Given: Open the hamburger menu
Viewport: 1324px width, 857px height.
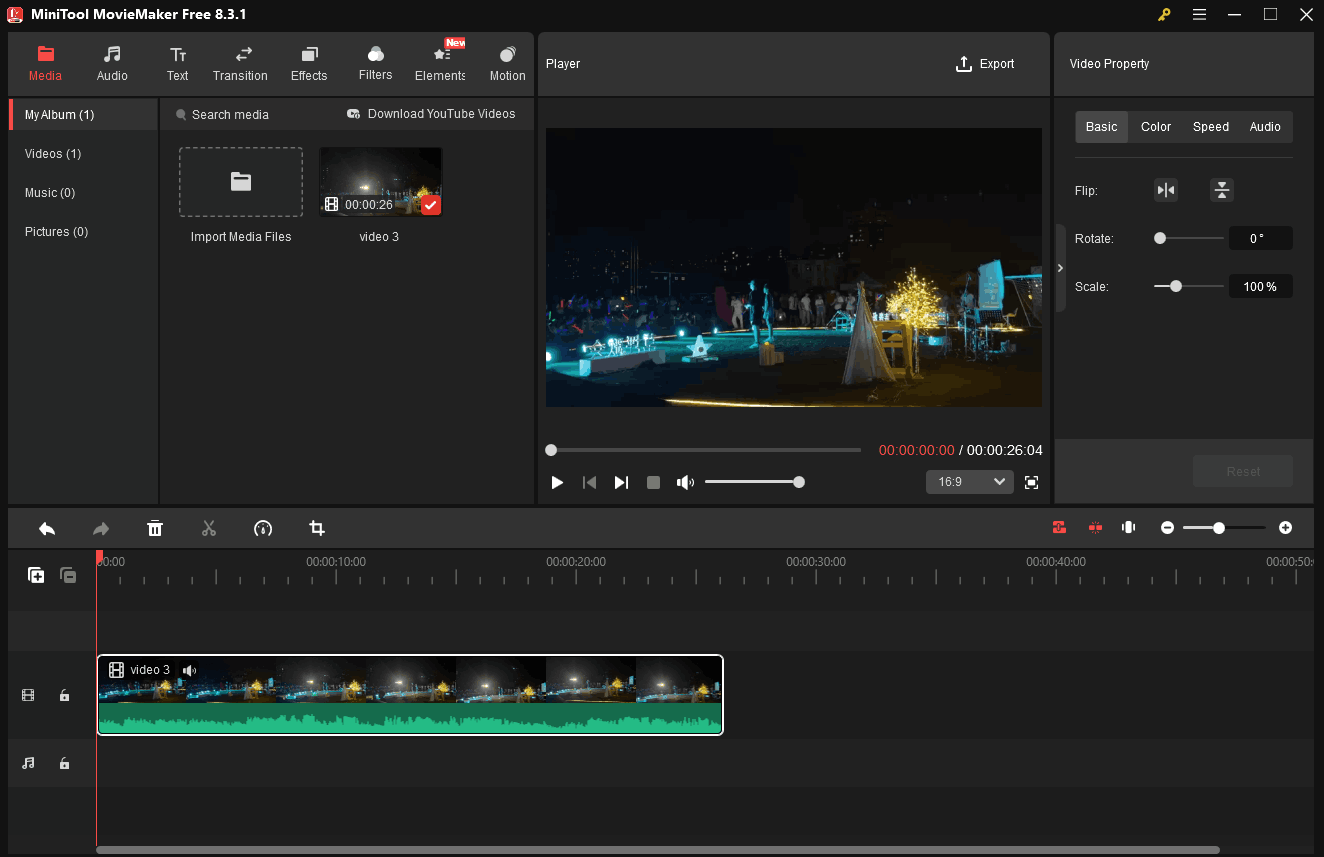Looking at the screenshot, I should (x=1198, y=15).
